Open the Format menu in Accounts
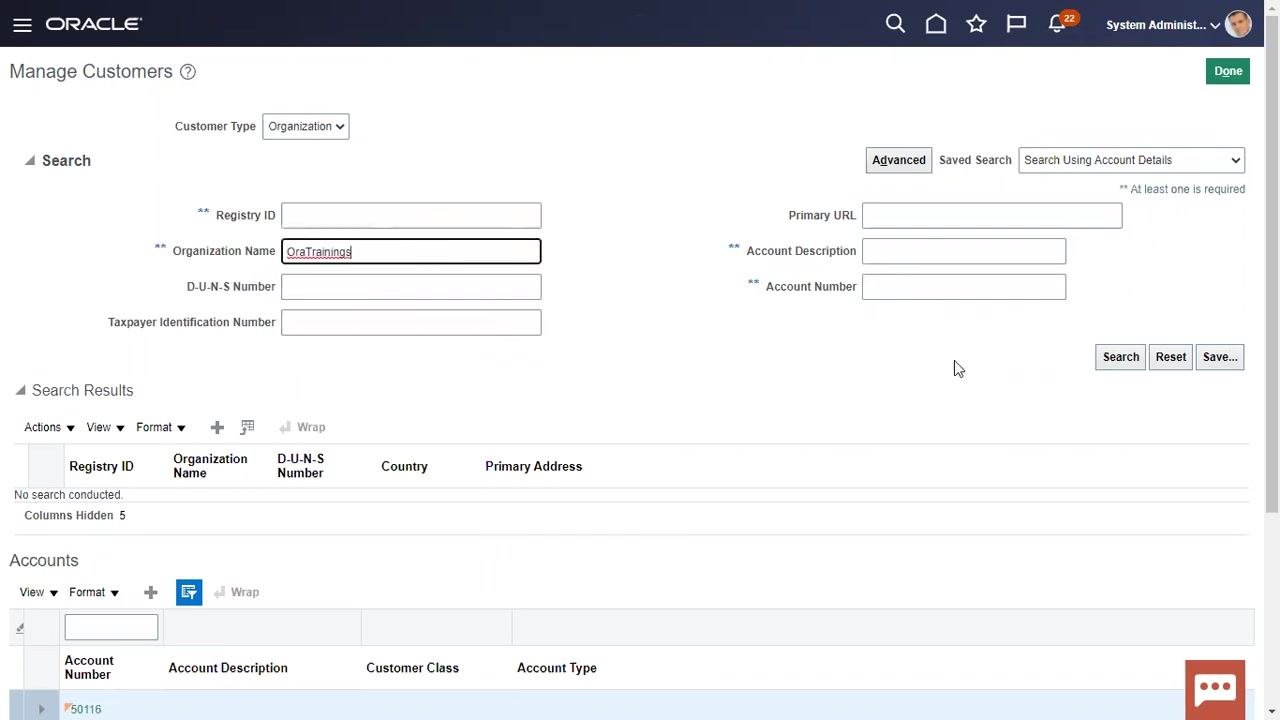Image resolution: width=1280 pixels, height=720 pixels. point(94,592)
